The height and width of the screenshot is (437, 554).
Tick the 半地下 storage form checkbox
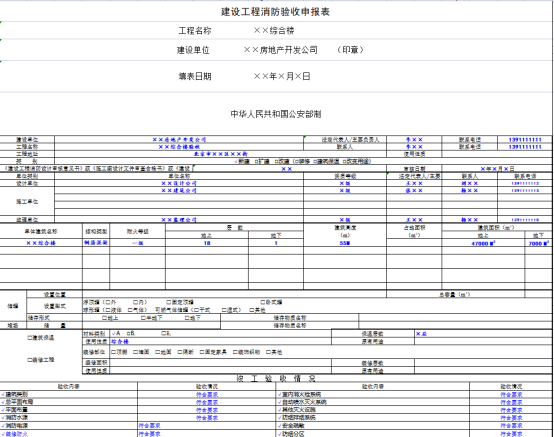(143, 318)
